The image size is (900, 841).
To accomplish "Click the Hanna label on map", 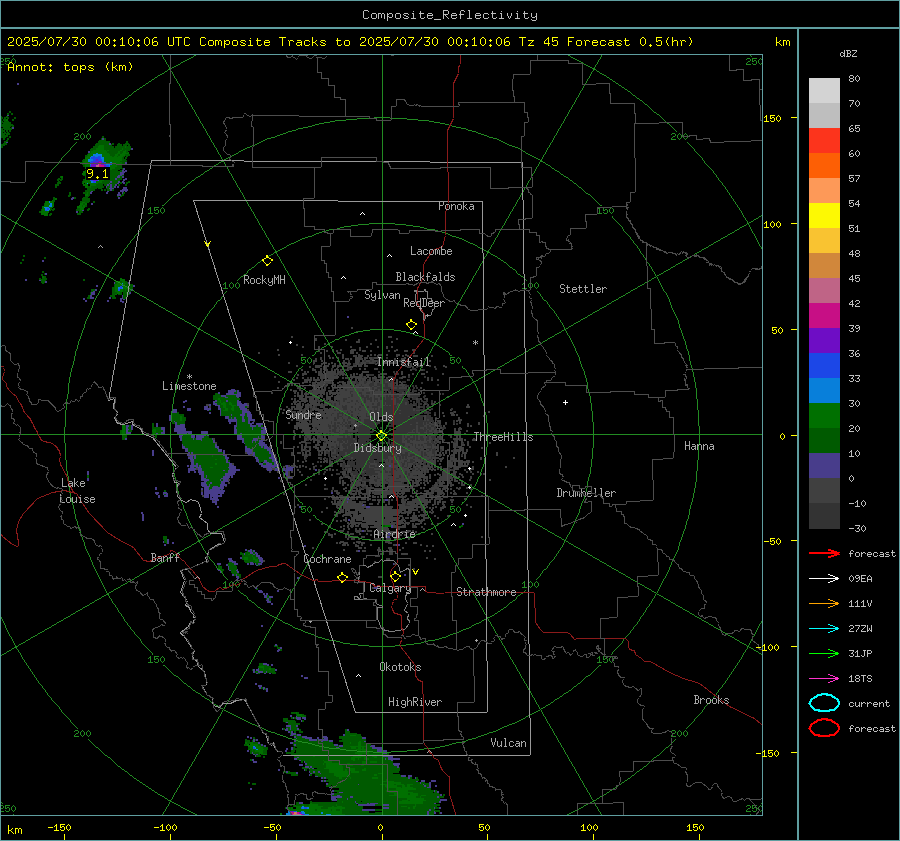I will coord(699,446).
